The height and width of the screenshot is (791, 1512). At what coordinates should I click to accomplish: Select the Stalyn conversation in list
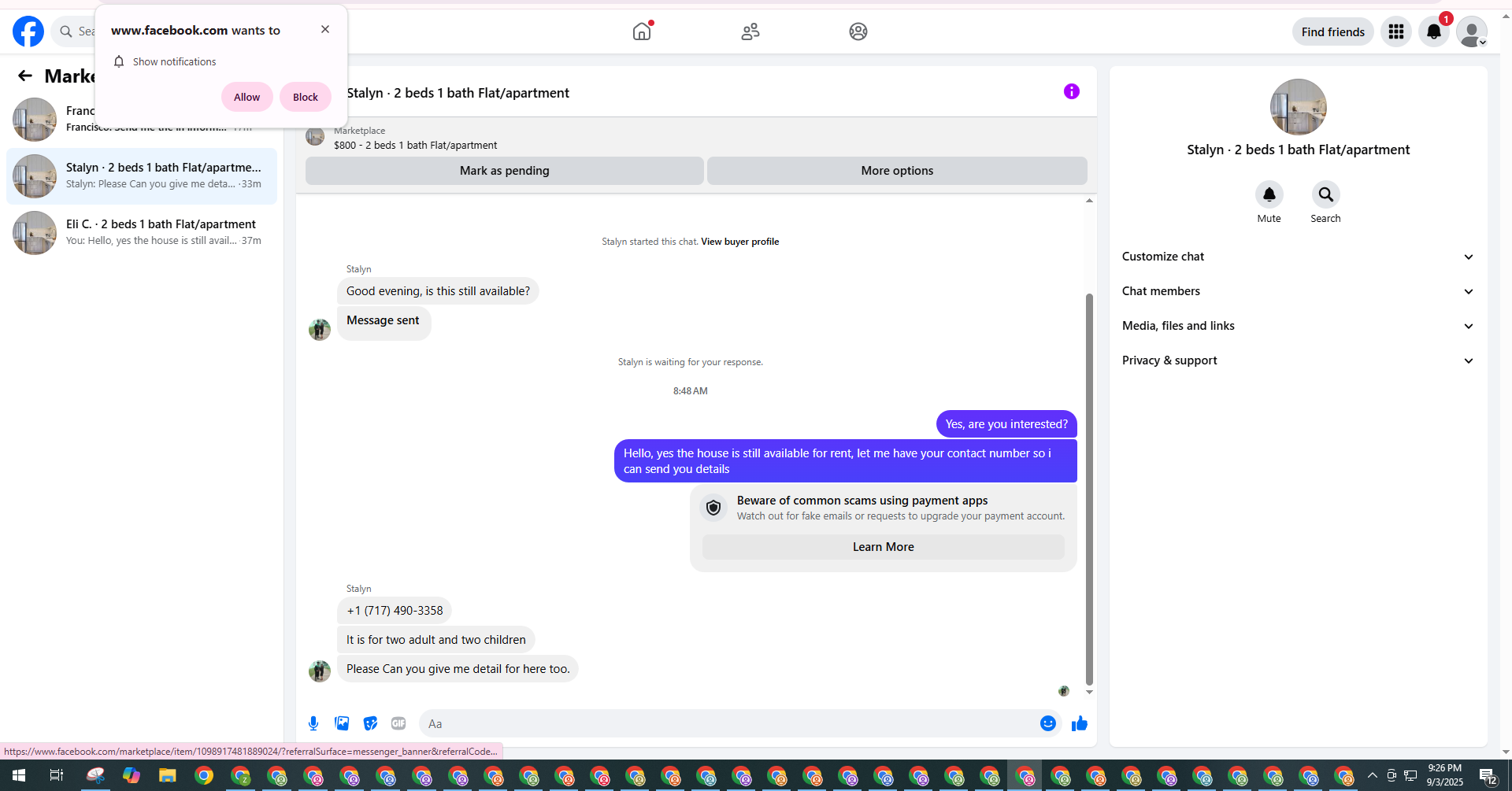142,176
